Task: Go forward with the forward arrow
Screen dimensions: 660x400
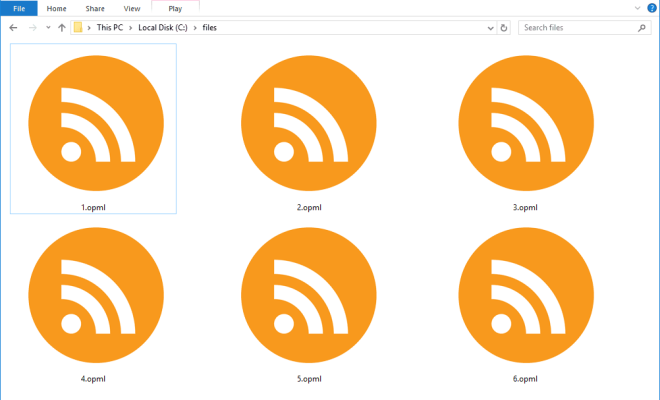Action: point(32,28)
